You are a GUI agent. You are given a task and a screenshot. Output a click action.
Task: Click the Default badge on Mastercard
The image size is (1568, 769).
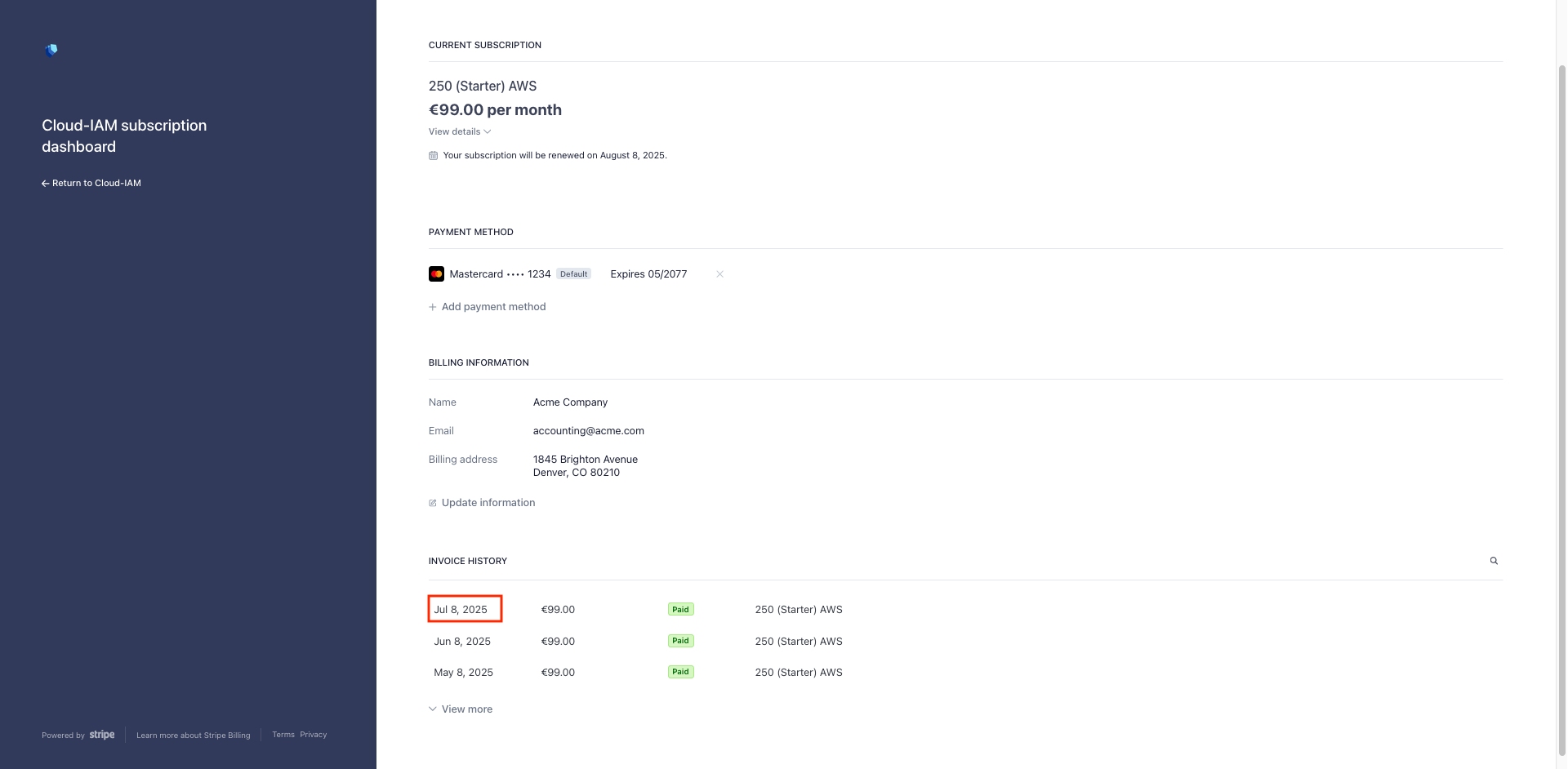tap(573, 274)
